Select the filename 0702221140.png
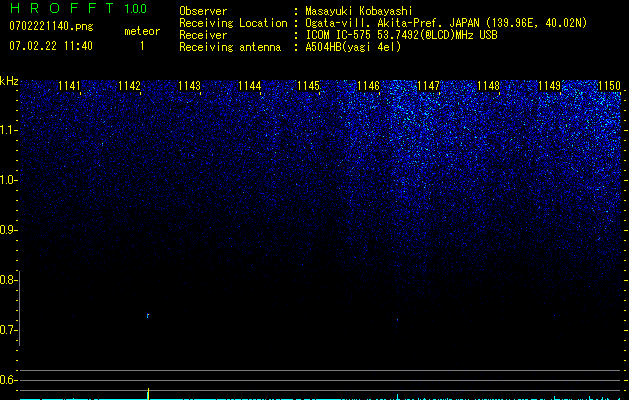This screenshot has width=629, height=400. pyautogui.click(x=51, y=27)
